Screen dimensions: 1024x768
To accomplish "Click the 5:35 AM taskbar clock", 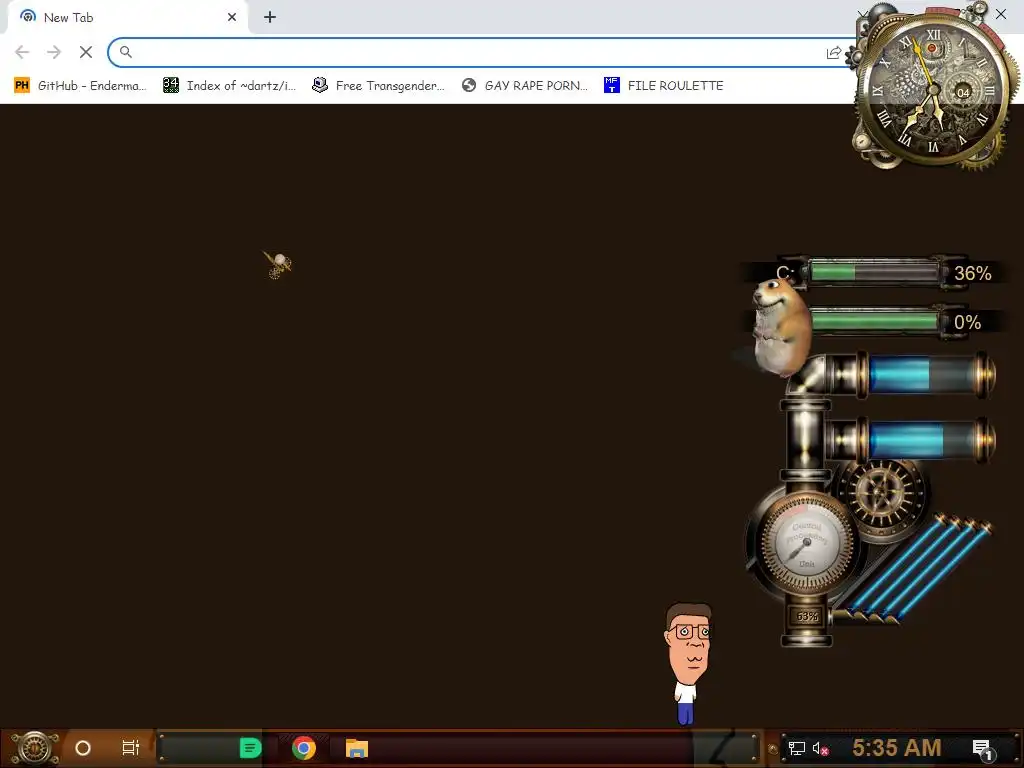I will 896,748.
